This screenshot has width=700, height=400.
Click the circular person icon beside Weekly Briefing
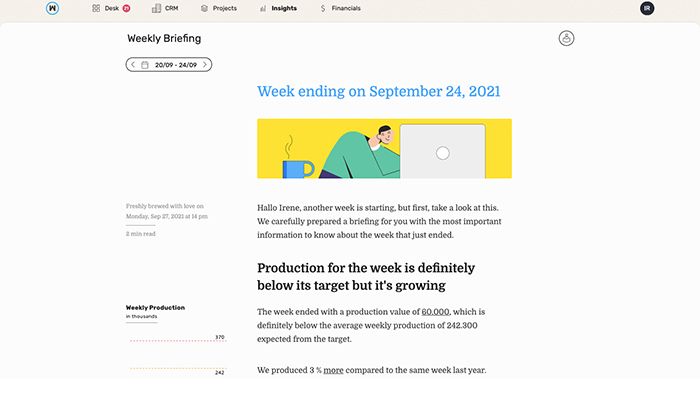pos(567,39)
